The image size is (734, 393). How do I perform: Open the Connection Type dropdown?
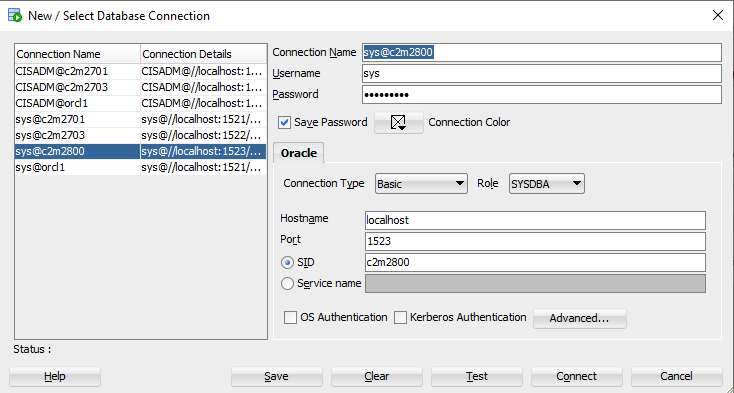tap(421, 184)
